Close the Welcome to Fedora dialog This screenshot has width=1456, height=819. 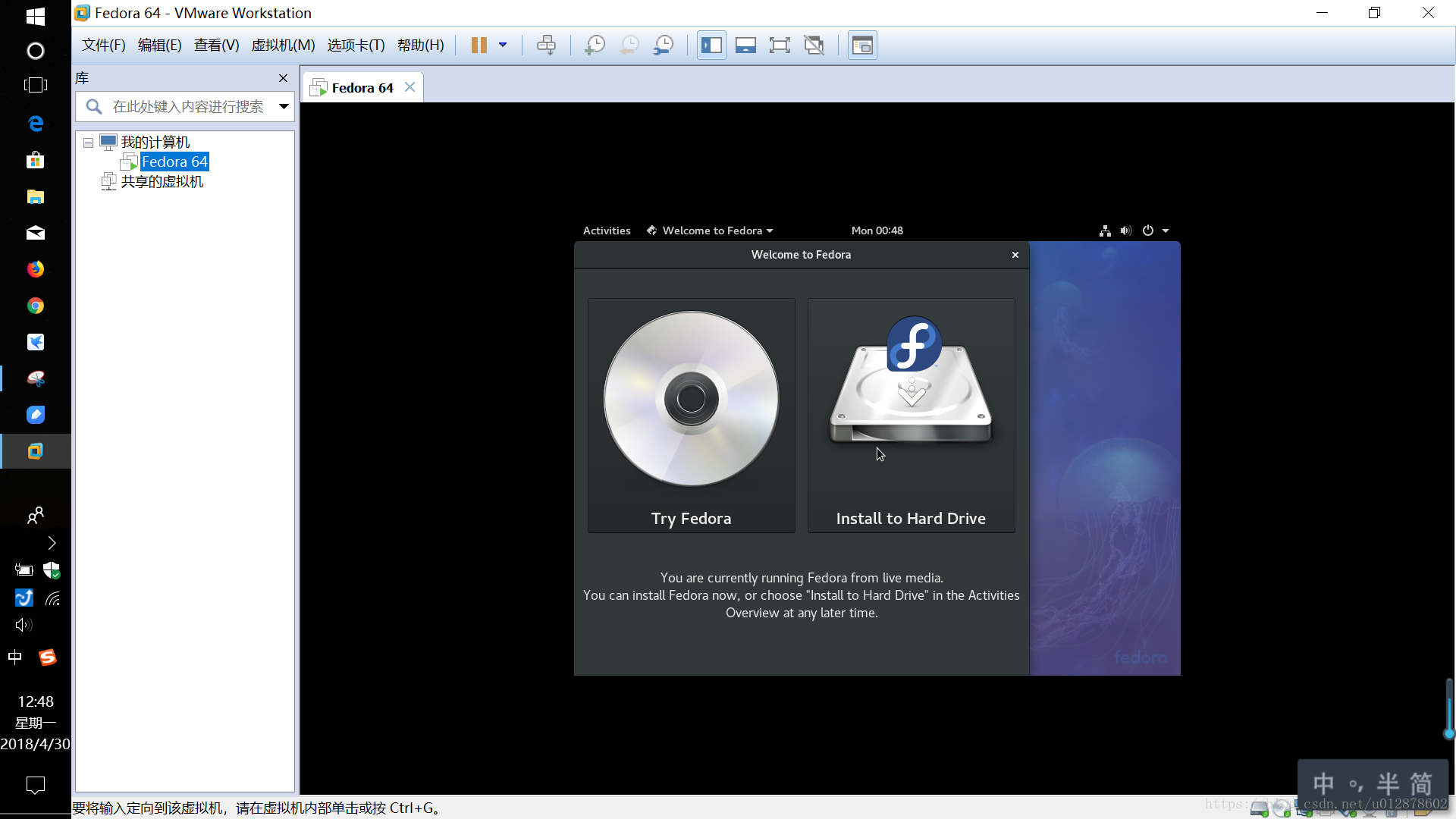tap(1015, 255)
